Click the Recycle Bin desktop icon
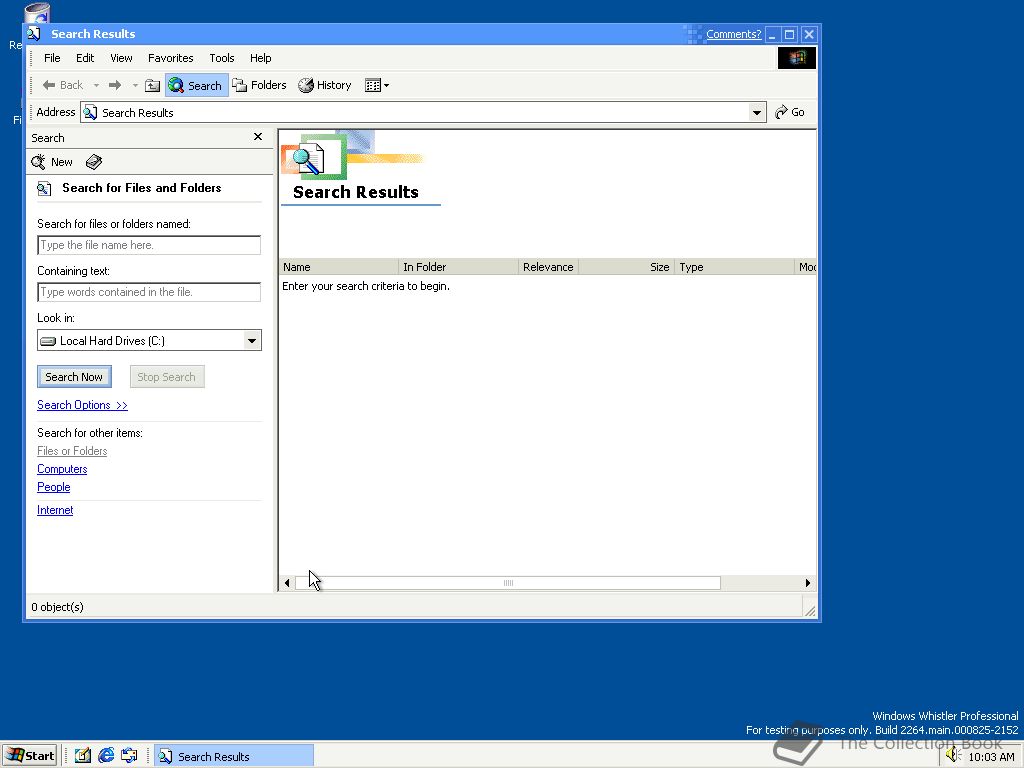The width and height of the screenshot is (1024, 768). [x=36, y=13]
